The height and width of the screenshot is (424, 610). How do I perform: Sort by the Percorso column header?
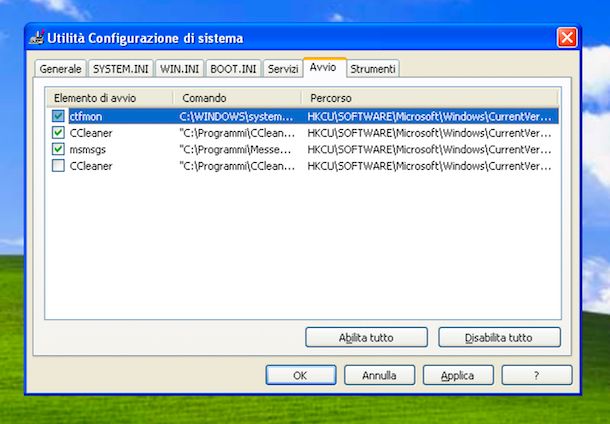pyautogui.click(x=430, y=98)
